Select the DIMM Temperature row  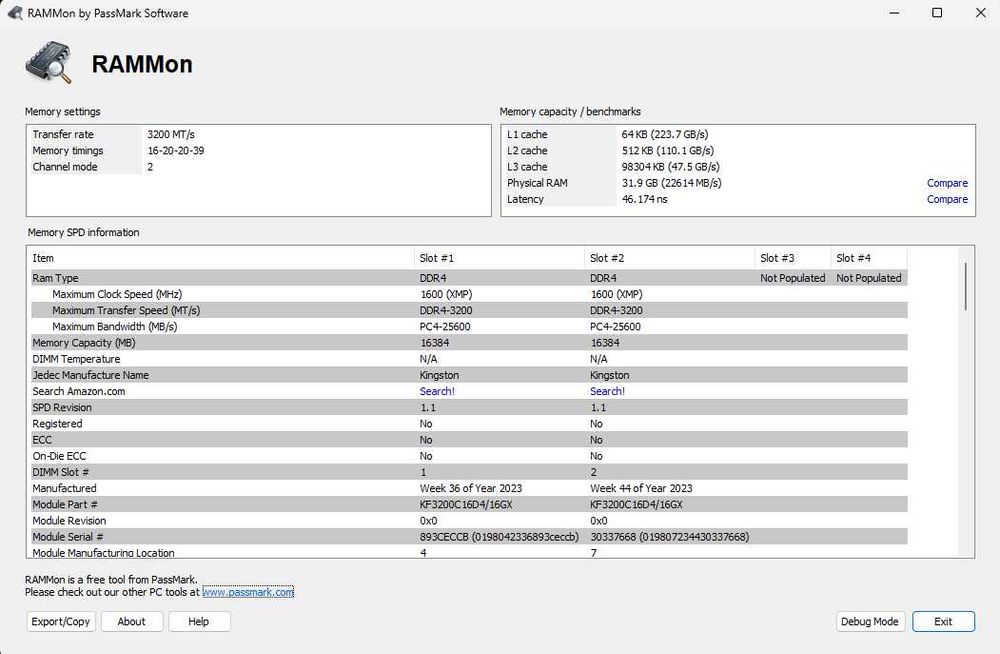(469, 359)
